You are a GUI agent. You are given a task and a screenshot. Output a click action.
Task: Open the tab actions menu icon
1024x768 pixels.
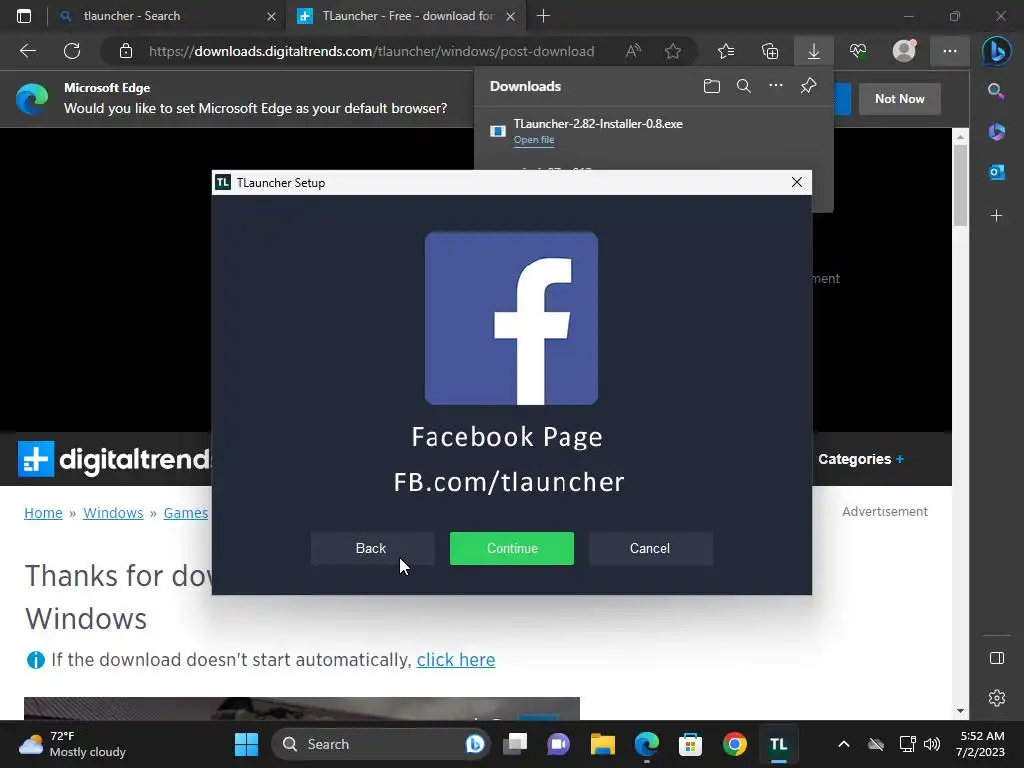click(24, 16)
